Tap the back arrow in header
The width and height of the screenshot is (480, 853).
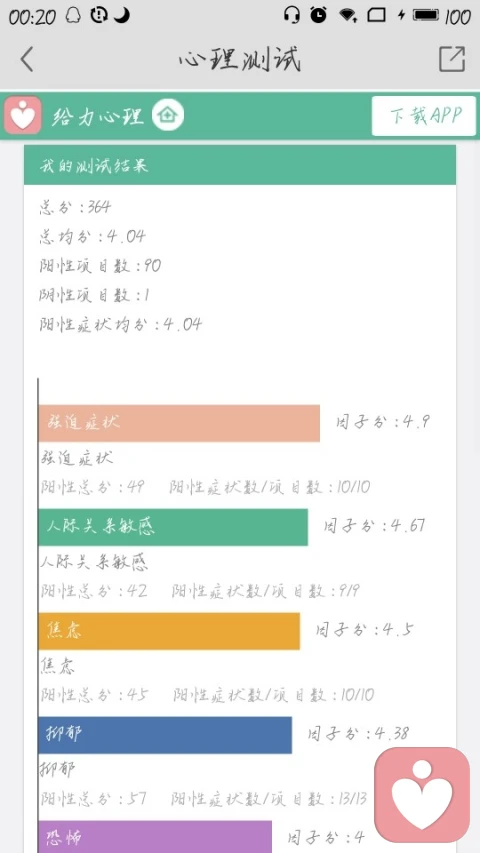(x=27, y=59)
